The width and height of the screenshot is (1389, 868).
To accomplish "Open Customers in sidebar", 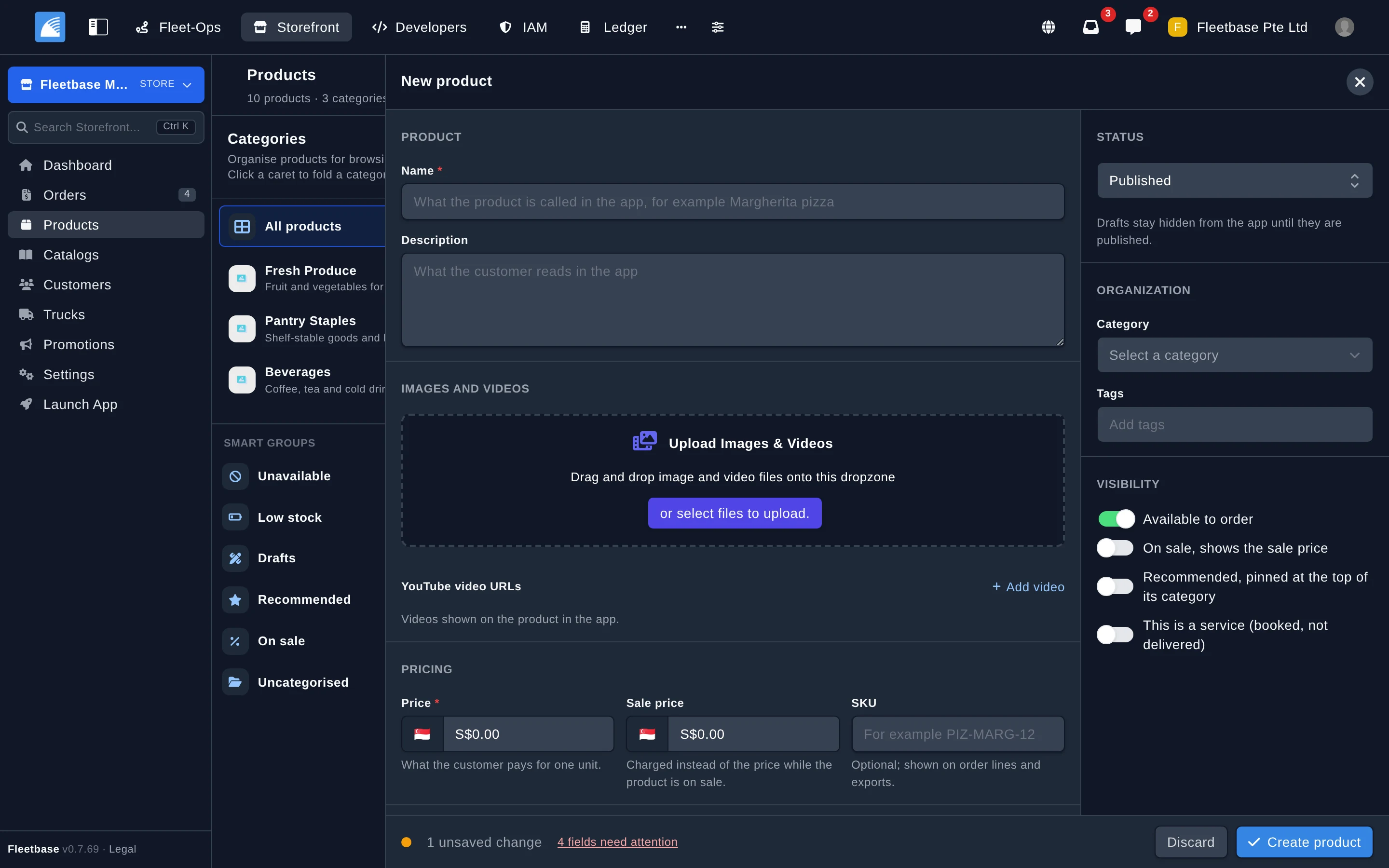I will (106, 285).
